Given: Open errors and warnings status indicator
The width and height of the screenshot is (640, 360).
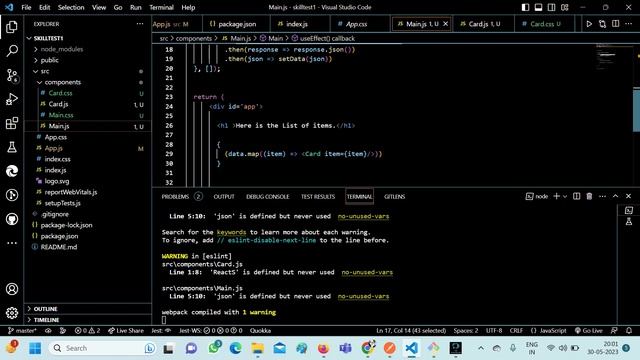Looking at the screenshot, I should click(x=87, y=331).
